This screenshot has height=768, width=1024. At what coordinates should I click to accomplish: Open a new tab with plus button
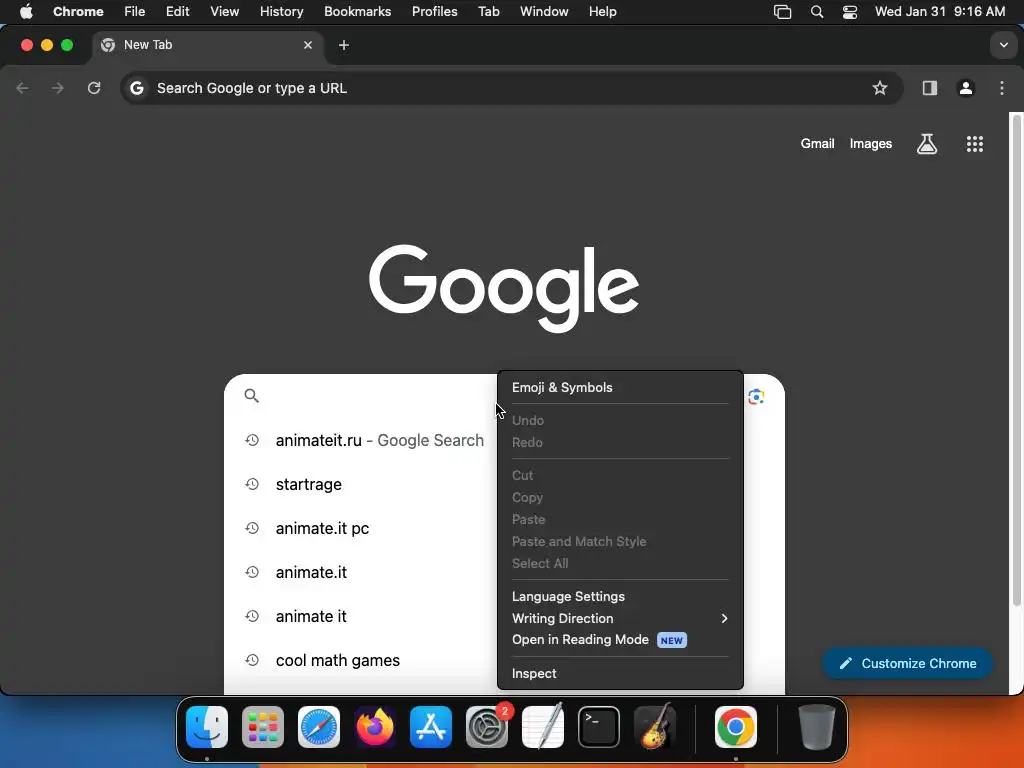344,45
